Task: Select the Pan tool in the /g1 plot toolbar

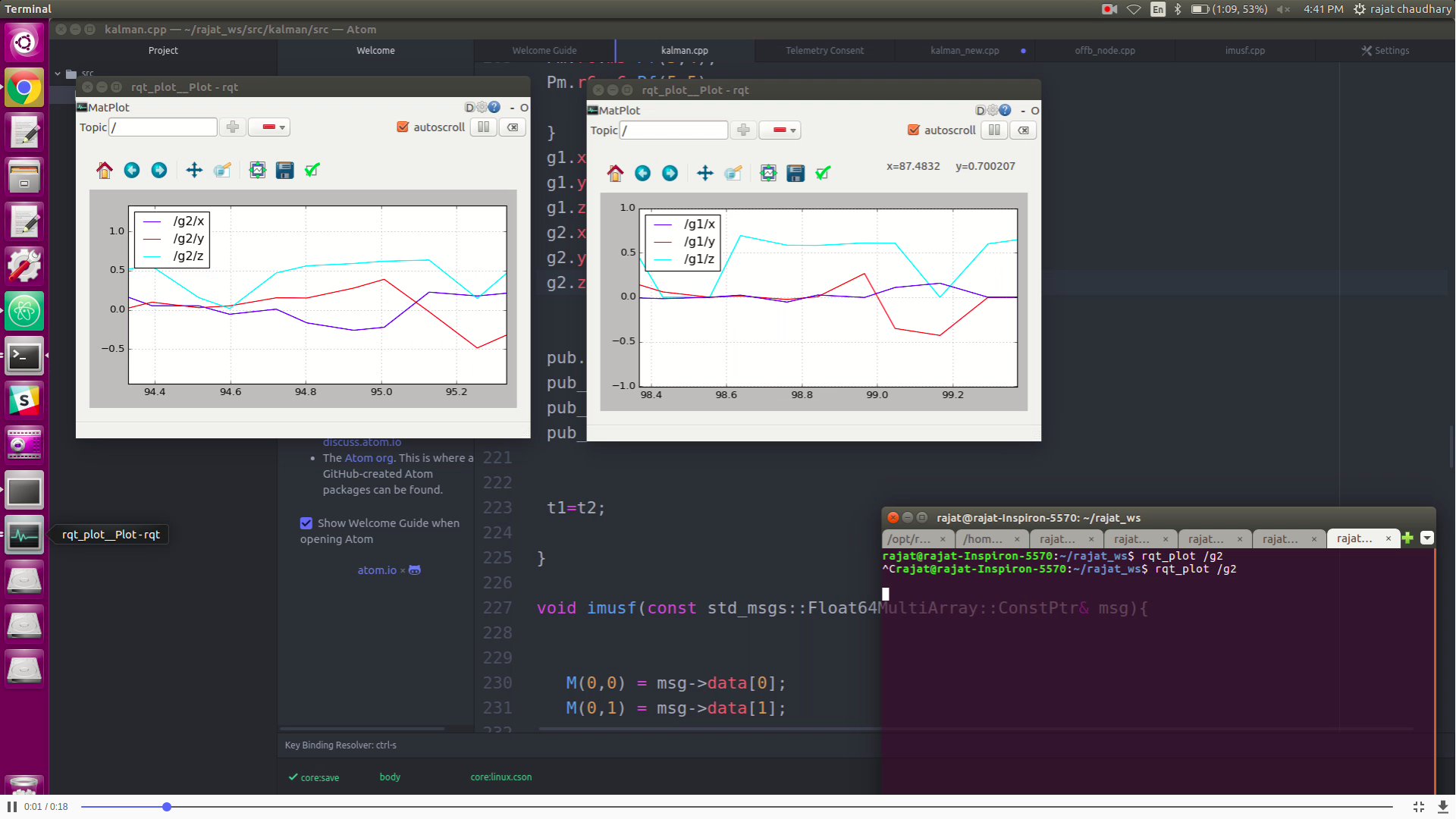Action: 705,174
